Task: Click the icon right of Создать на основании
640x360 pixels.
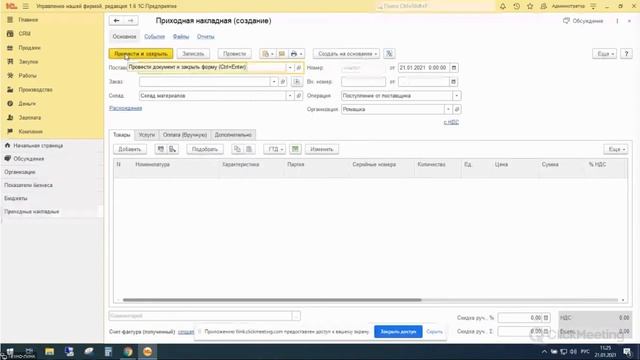Action: (x=389, y=53)
